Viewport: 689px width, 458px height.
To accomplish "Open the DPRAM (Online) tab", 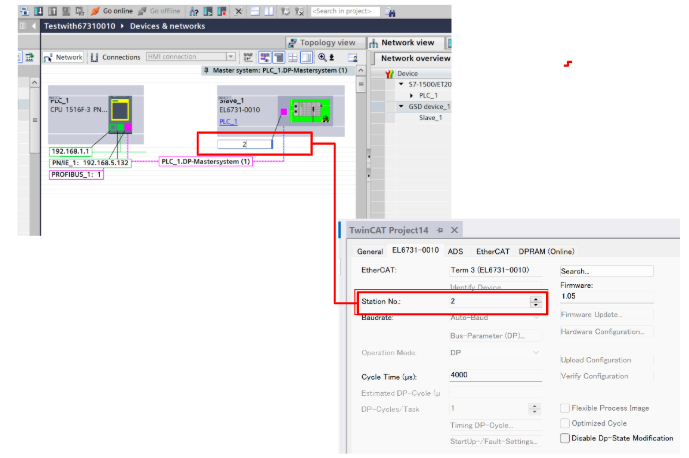I will click(x=546, y=251).
